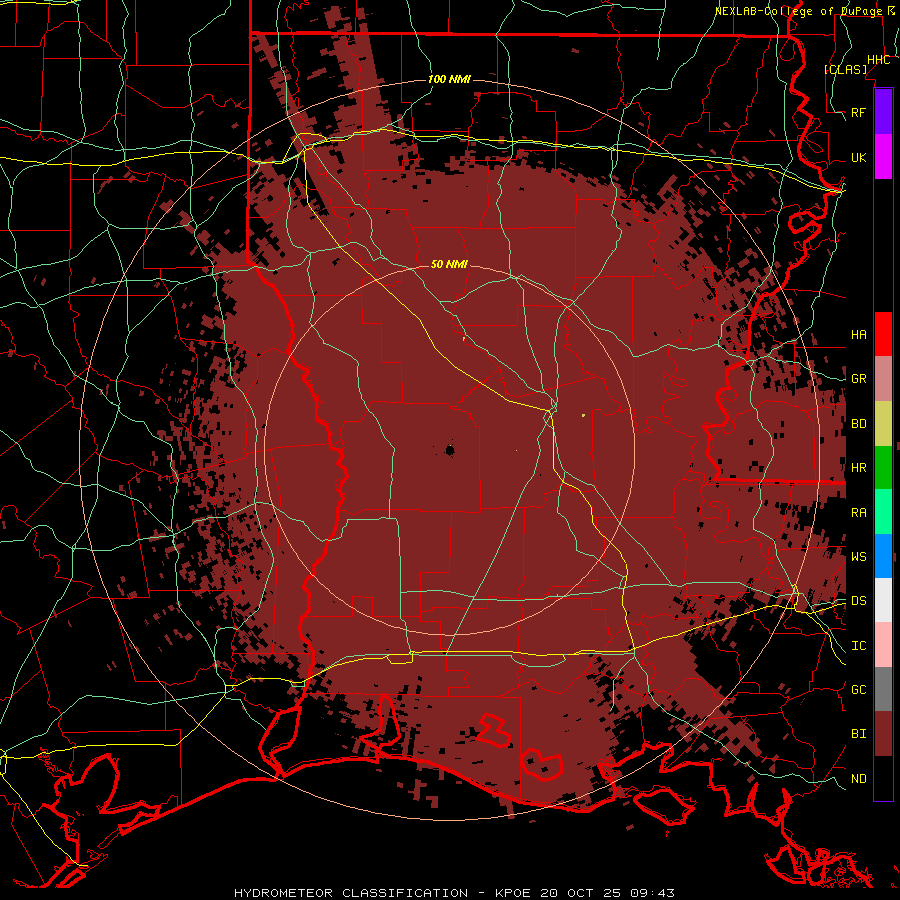Click the KPOE station identifier

click(511, 893)
